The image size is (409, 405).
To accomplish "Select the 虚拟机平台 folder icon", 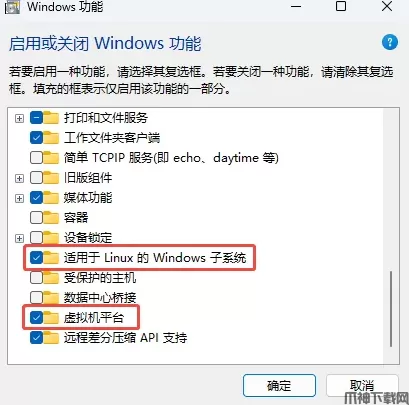I will pos(51,318).
